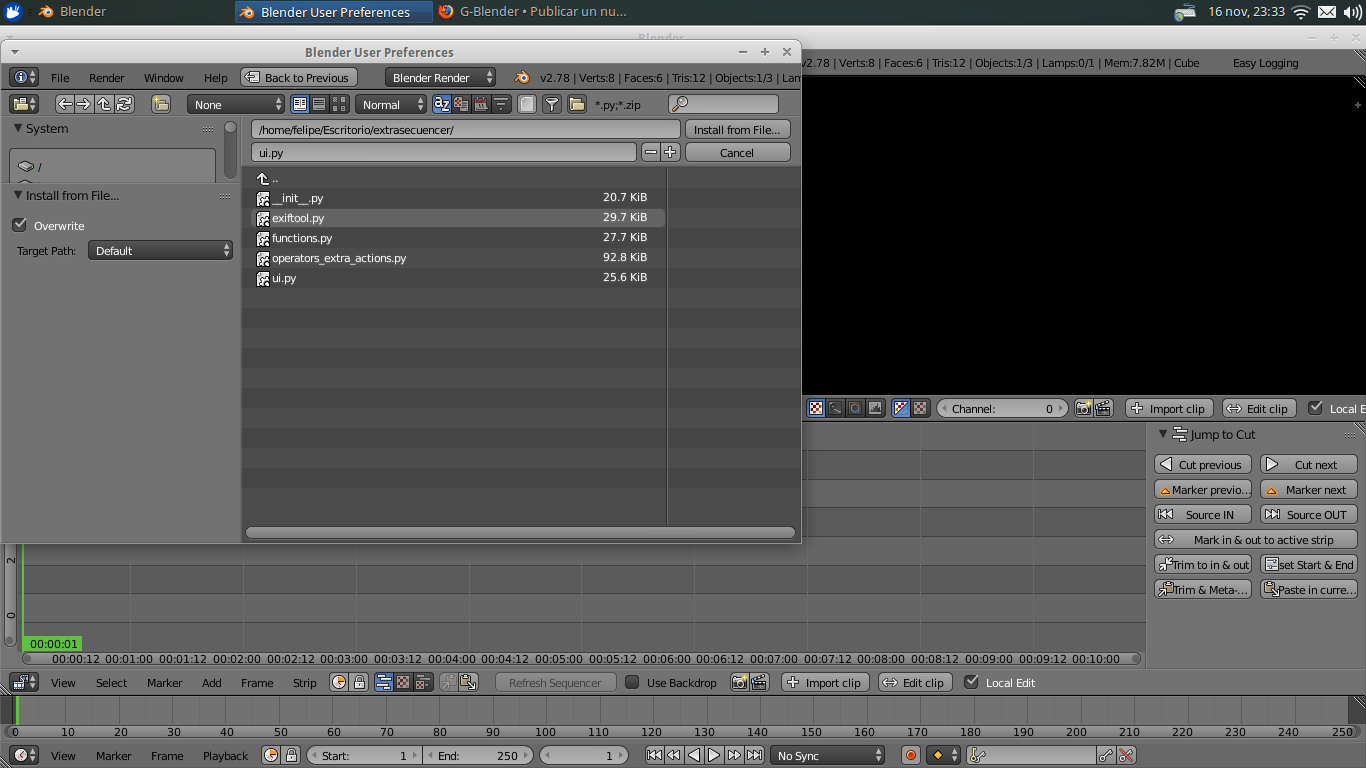Adjust the preview Channel number slider

pyautogui.click(x=1002, y=408)
